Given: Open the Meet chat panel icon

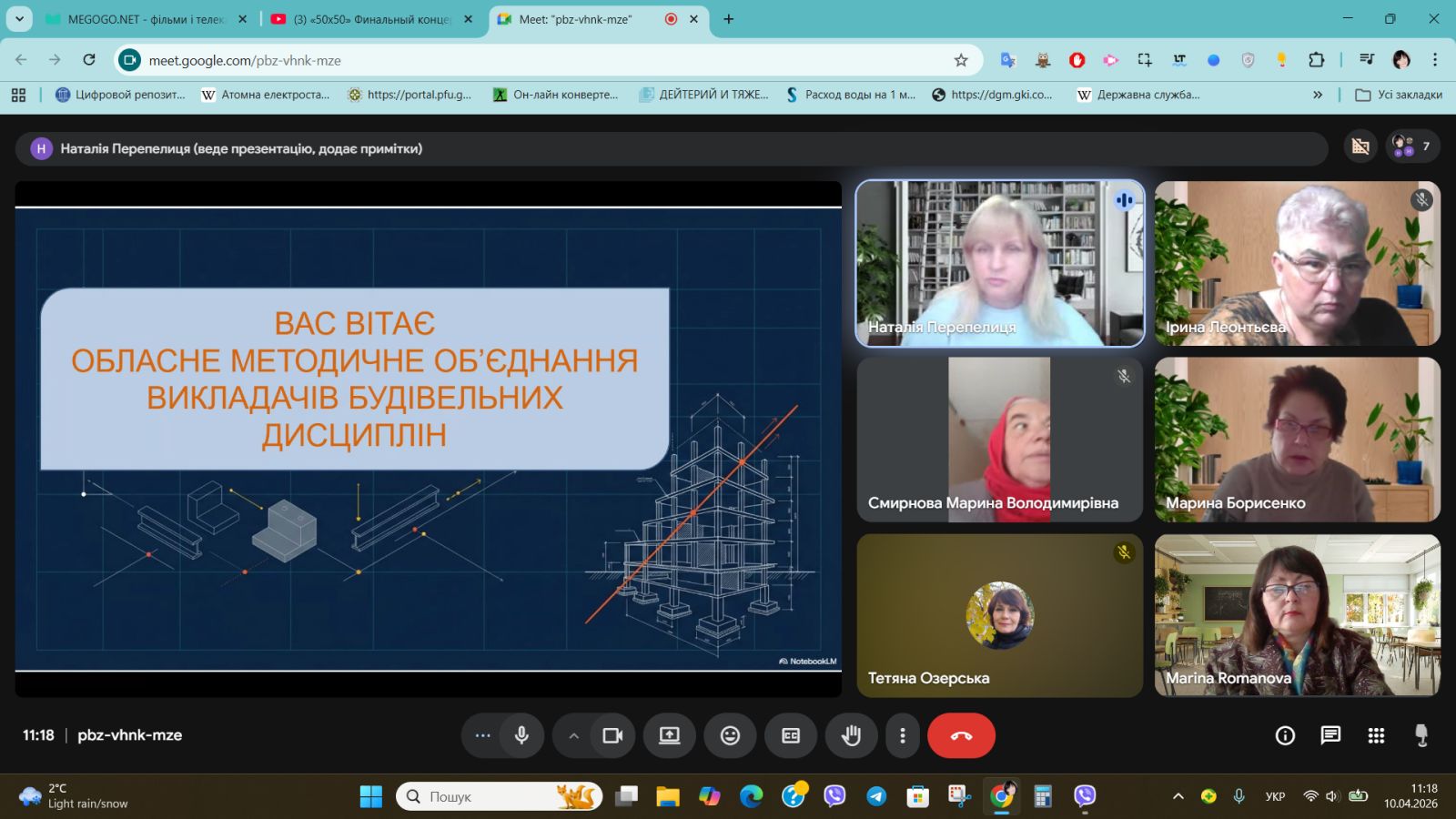Looking at the screenshot, I should [1330, 735].
